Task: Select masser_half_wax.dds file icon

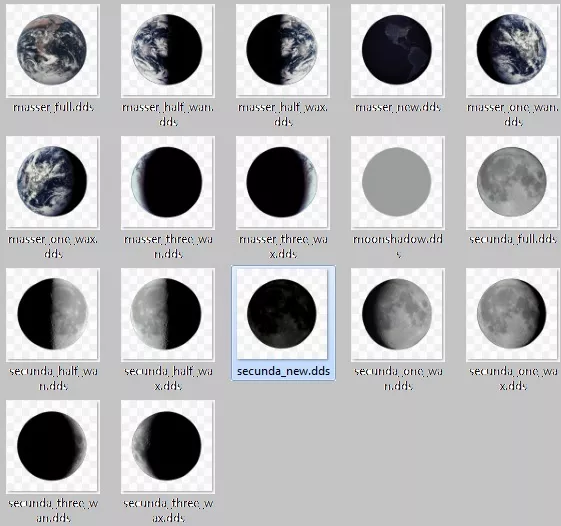Action: pyautogui.click(x=283, y=50)
